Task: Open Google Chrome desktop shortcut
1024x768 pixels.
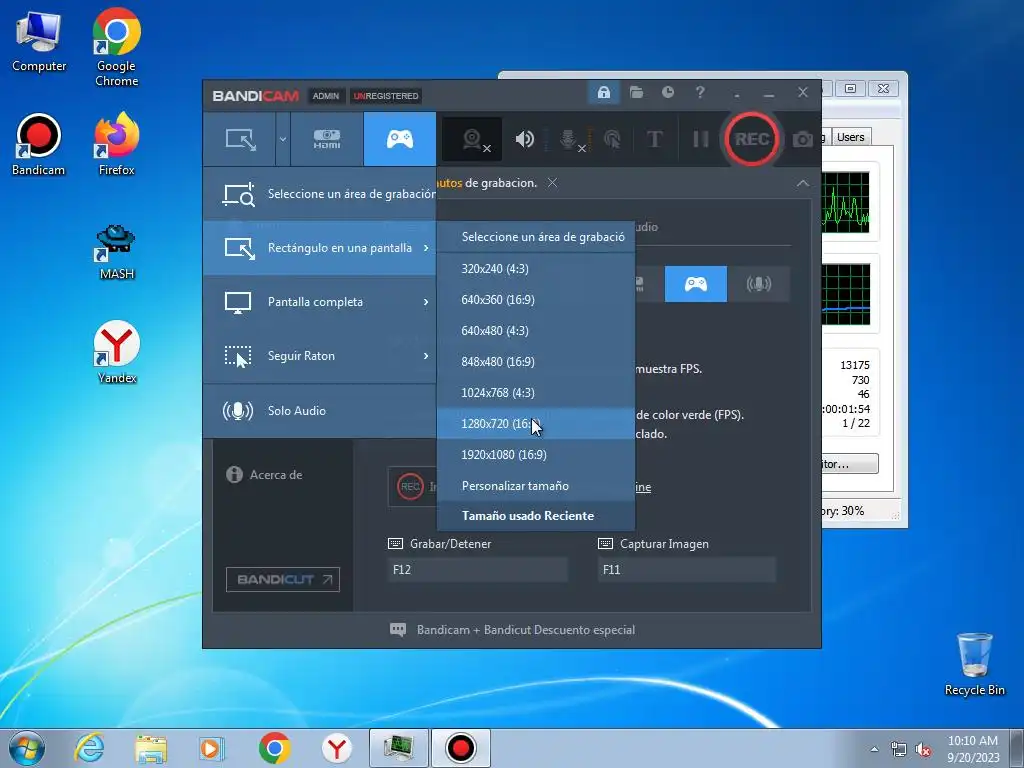Action: tap(116, 46)
